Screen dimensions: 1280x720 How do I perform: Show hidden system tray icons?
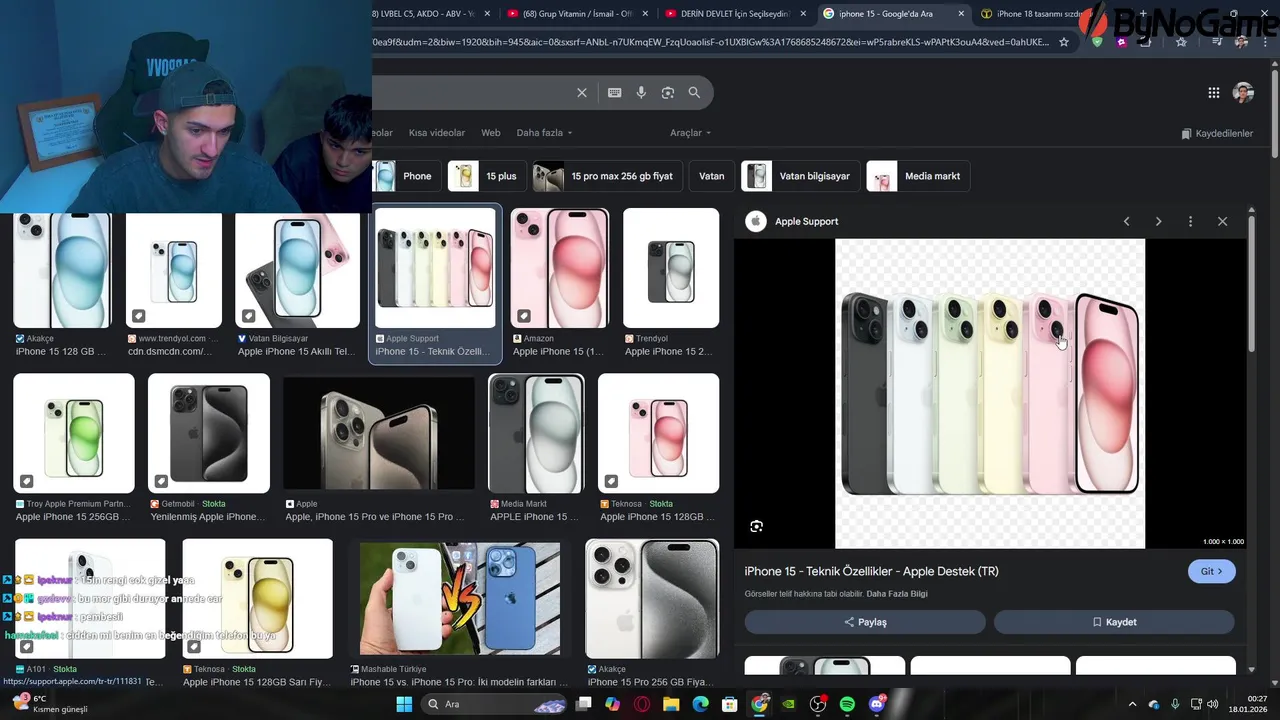(x=1132, y=704)
